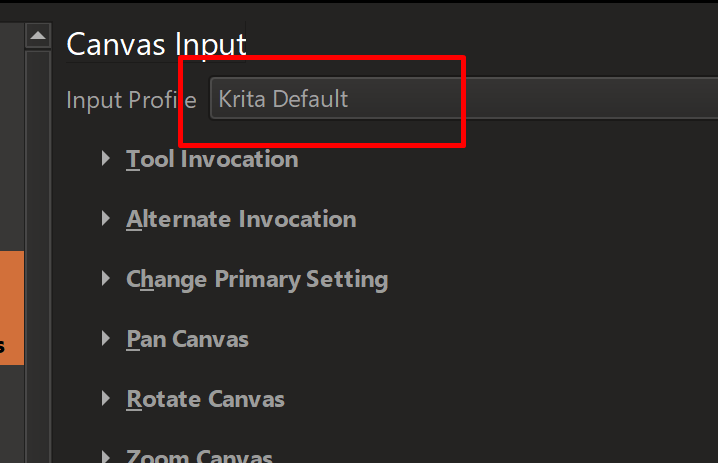Click sidebar area below the orange item
The width and height of the screenshot is (718, 463).
click(x=11, y=415)
